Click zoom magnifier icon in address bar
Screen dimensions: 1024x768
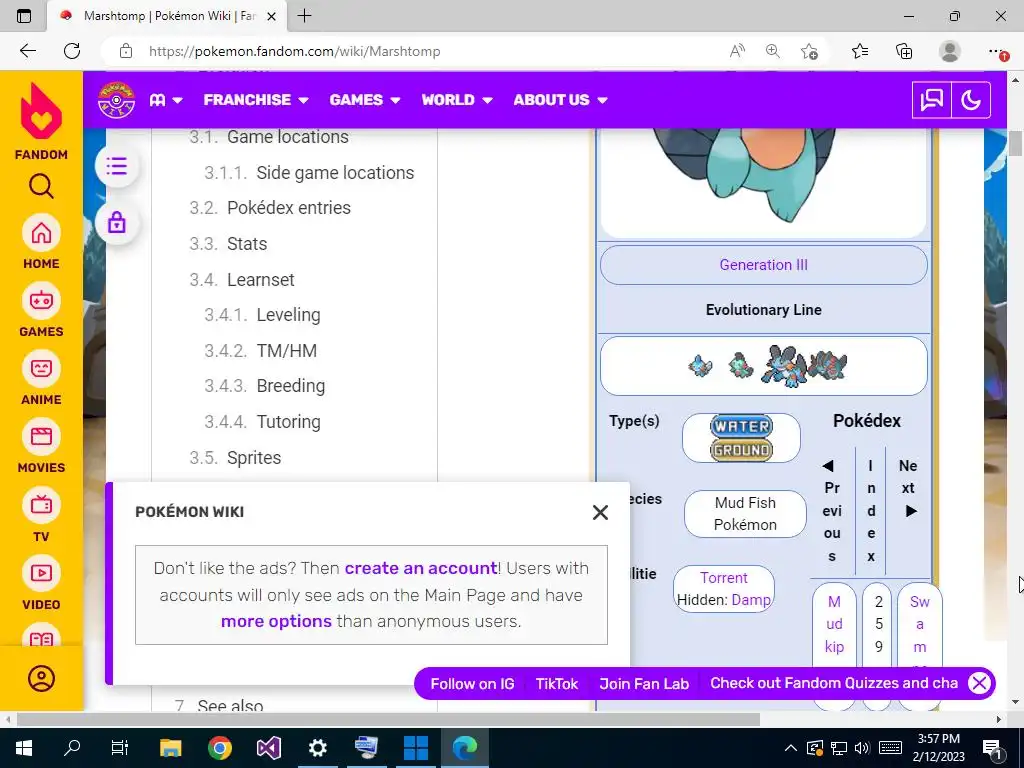tap(773, 51)
